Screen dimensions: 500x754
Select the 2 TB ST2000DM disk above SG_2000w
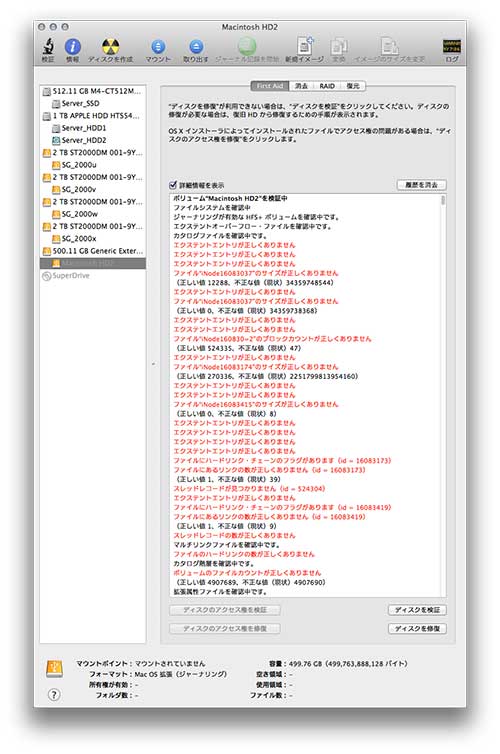pos(93,201)
